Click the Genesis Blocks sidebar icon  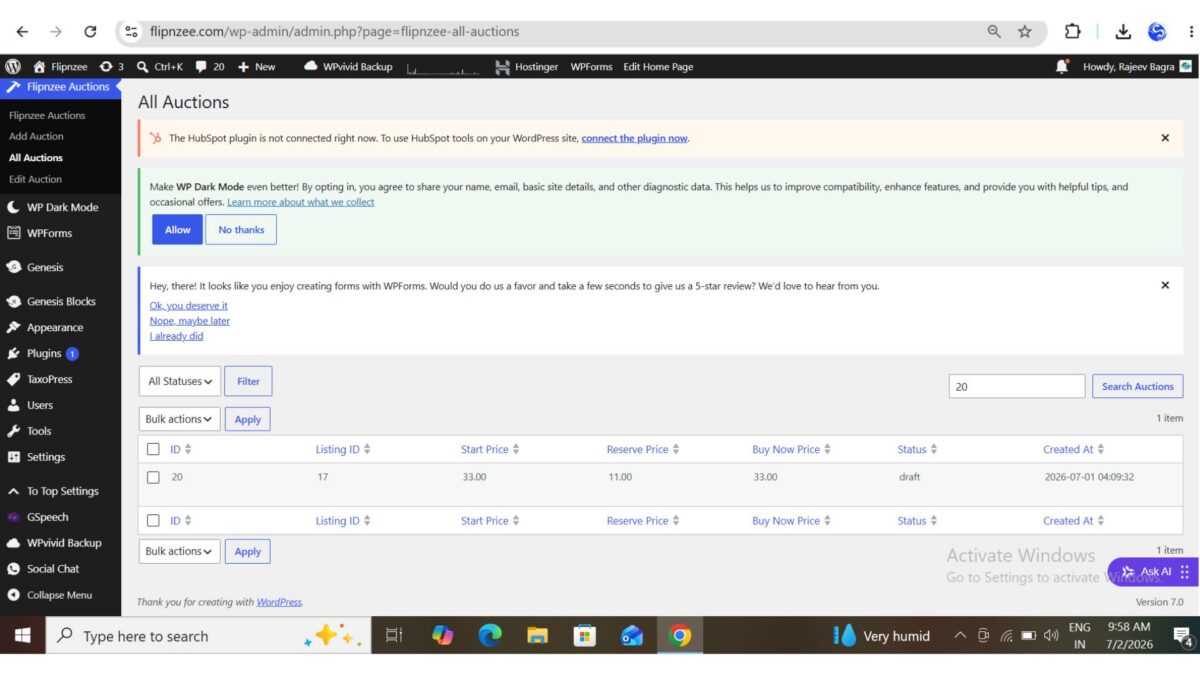[13, 301]
